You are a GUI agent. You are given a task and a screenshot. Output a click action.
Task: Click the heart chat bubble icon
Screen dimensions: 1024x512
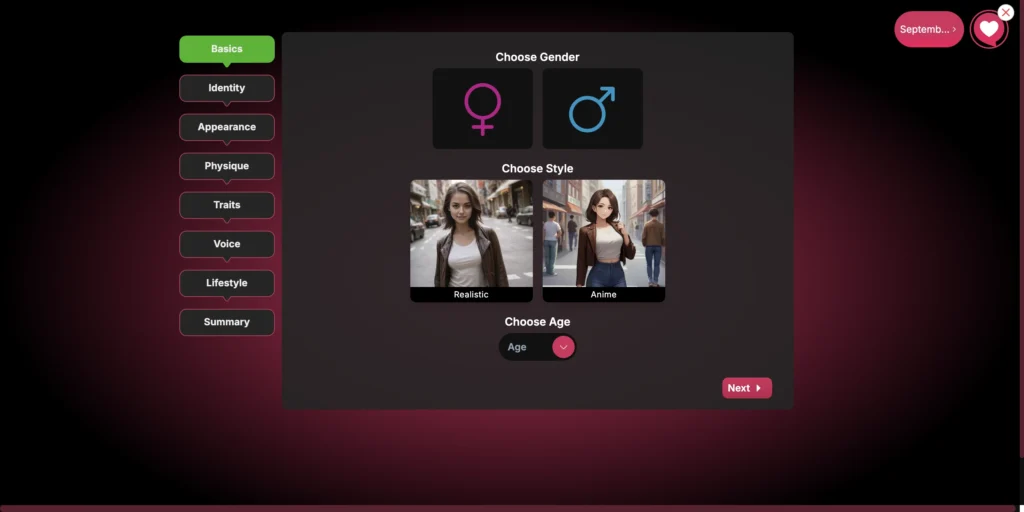[x=988, y=30]
